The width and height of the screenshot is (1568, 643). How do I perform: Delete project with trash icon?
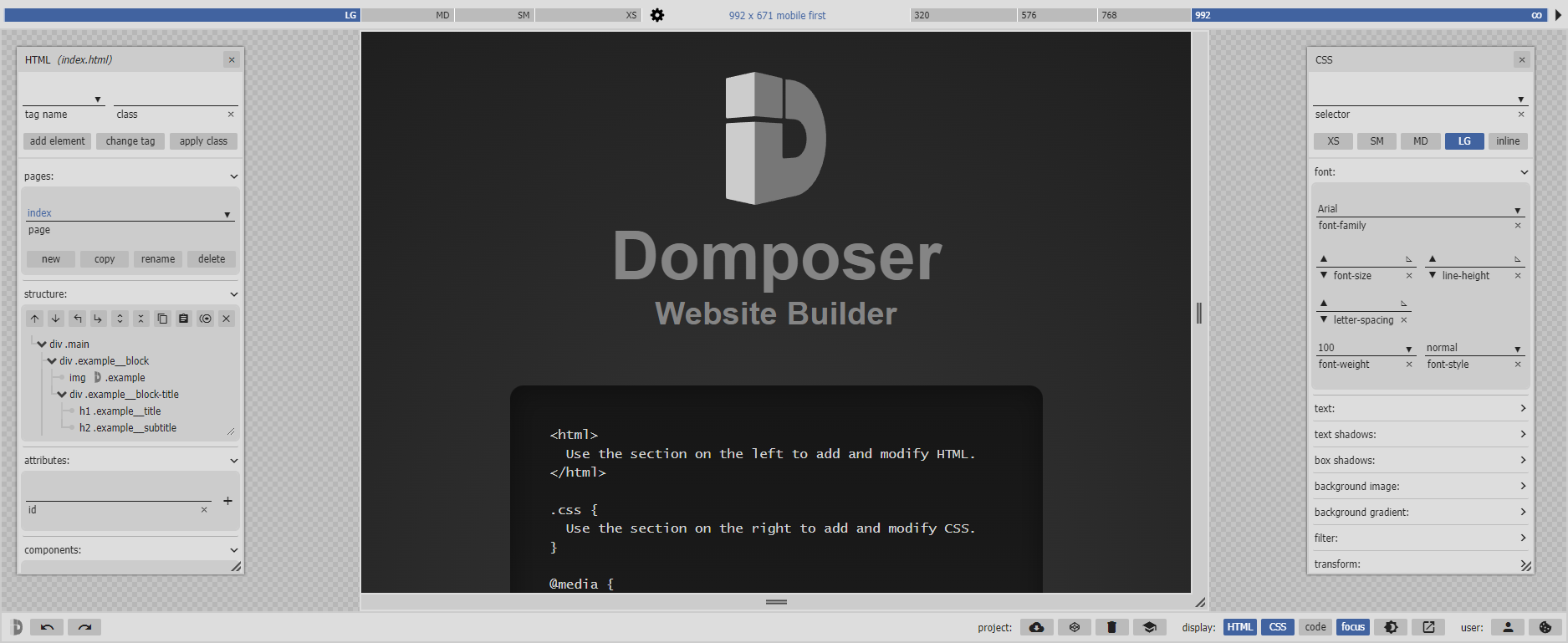tap(1111, 627)
